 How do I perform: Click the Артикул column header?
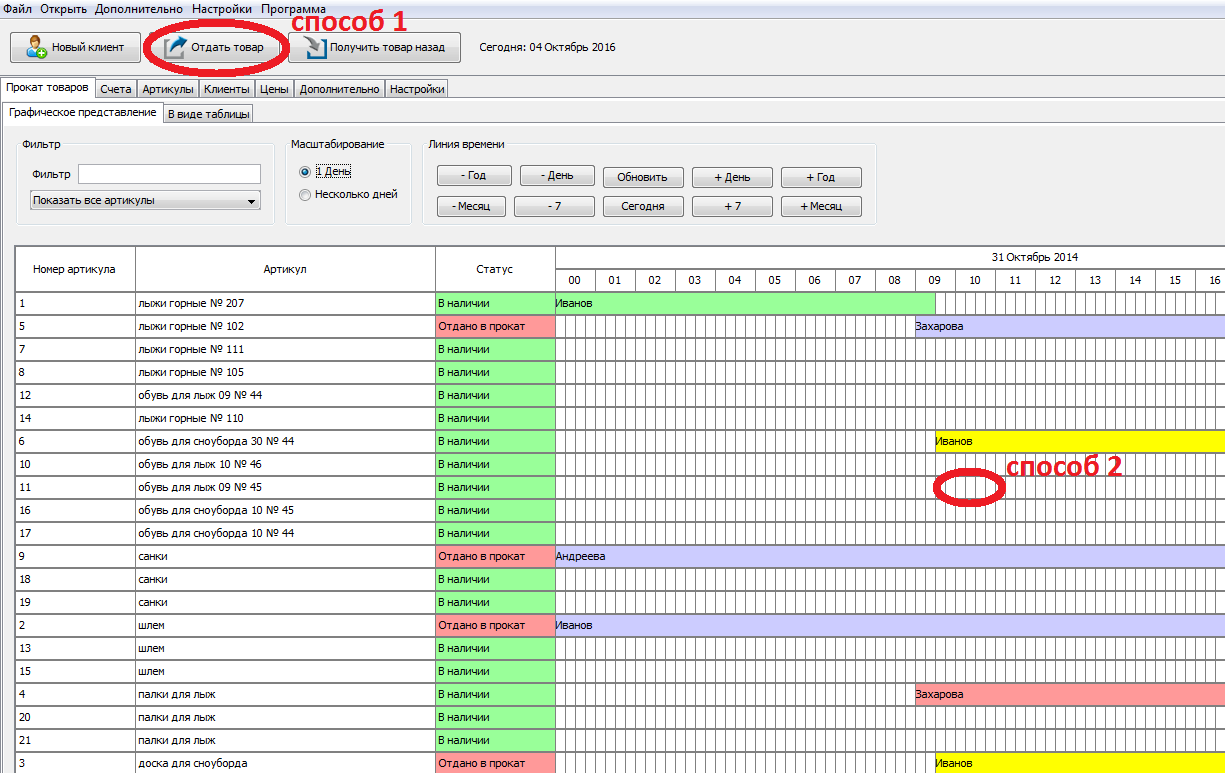coord(285,269)
